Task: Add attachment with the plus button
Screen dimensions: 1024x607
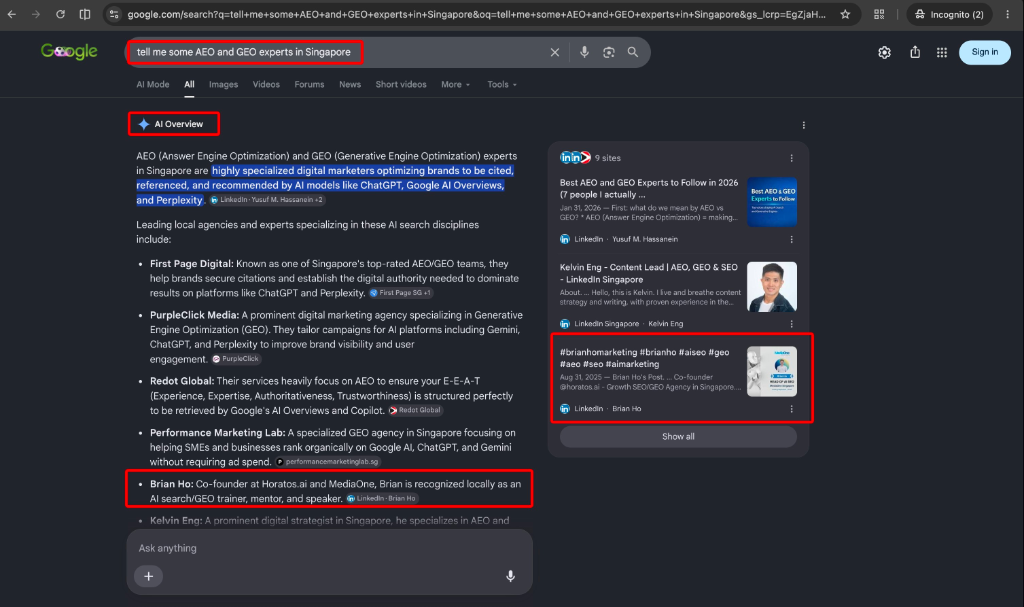Action: click(148, 576)
